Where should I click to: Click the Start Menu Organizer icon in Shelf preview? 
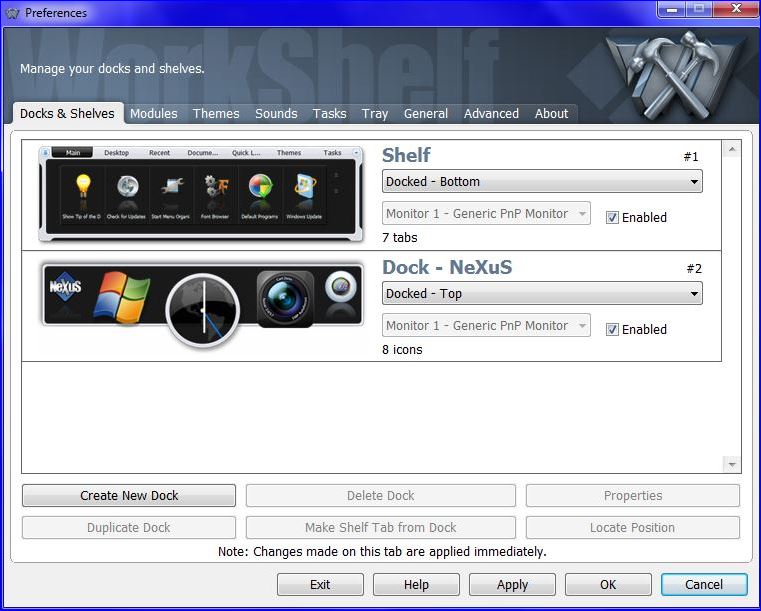172,185
